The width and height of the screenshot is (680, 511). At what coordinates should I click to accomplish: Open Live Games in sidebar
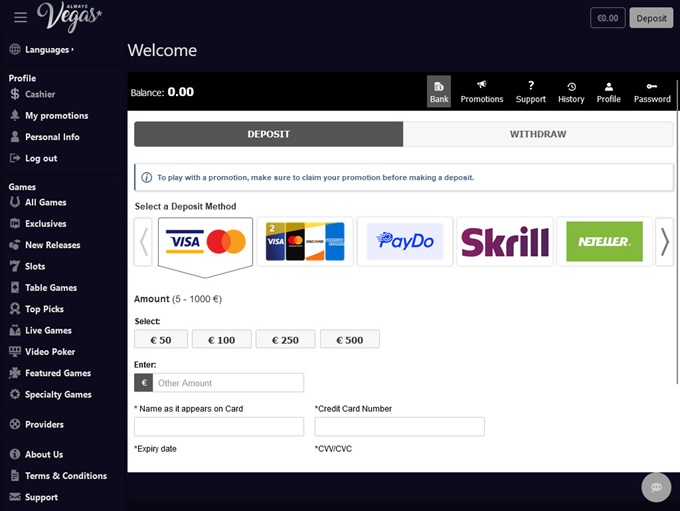click(48, 330)
